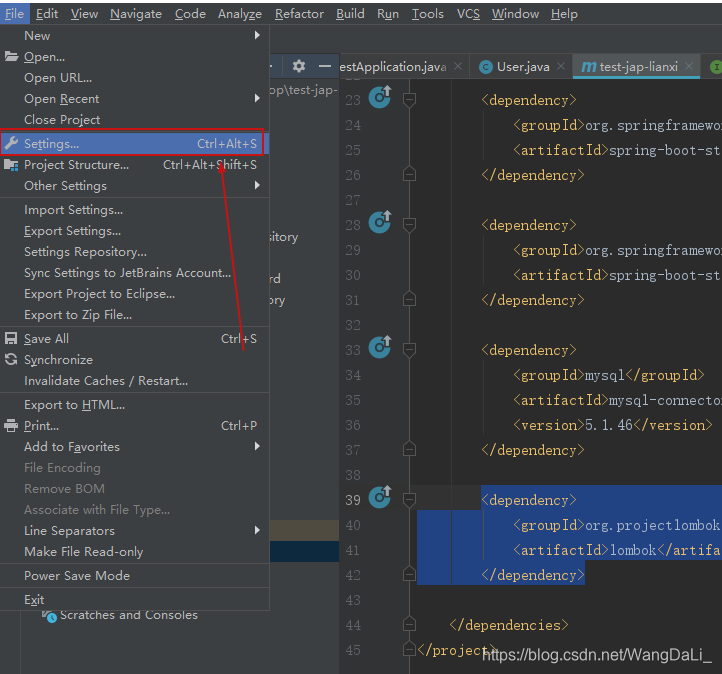Click the Scratches and Consoles icon

50,616
